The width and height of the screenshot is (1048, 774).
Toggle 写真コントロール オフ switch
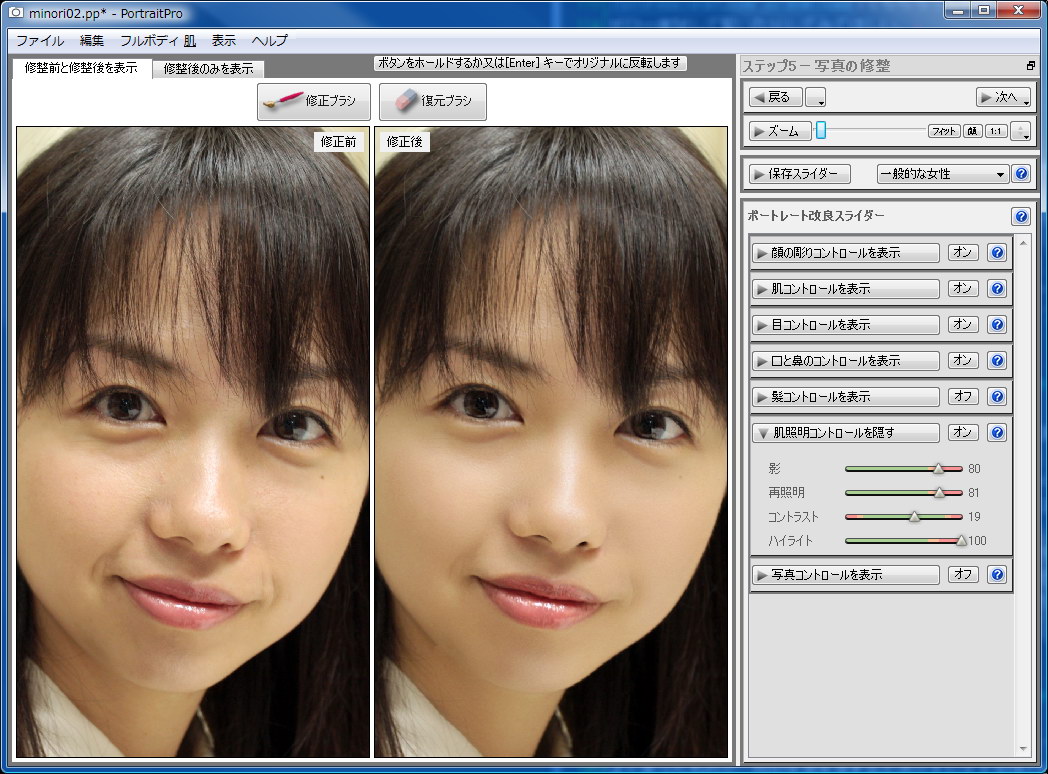(x=963, y=575)
